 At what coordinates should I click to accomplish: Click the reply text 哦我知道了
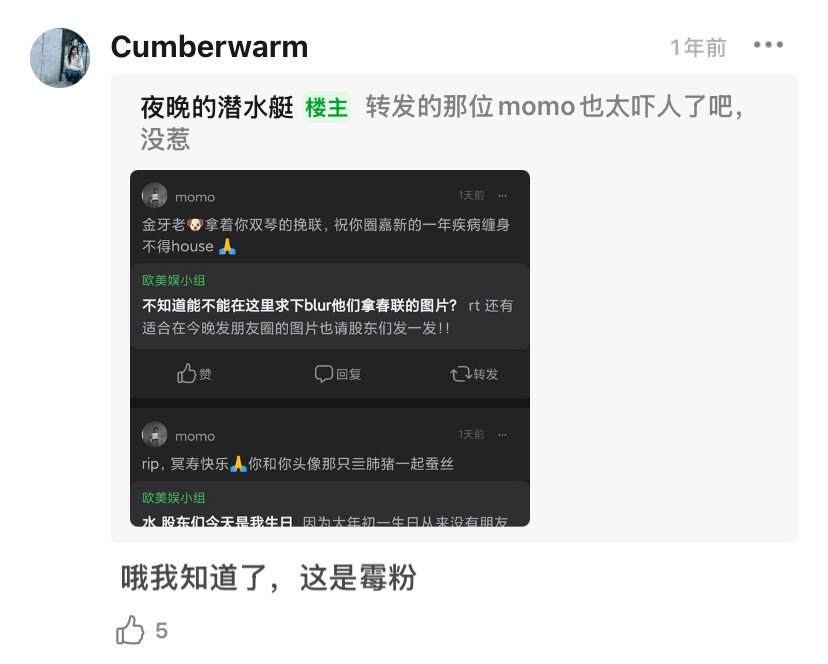click(x=194, y=577)
